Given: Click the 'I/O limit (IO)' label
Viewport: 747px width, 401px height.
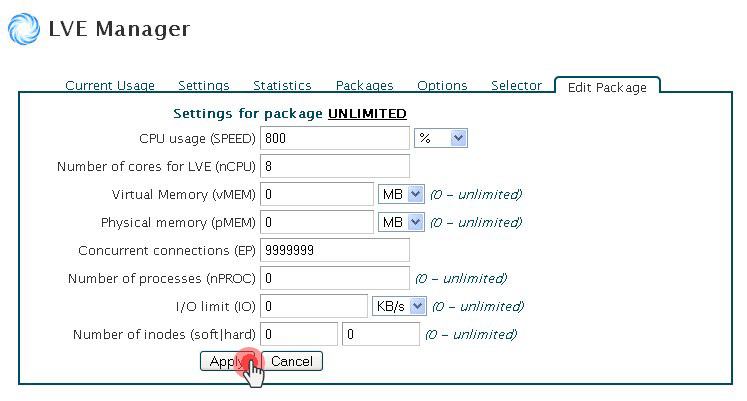Looking at the screenshot, I should pos(216,307).
